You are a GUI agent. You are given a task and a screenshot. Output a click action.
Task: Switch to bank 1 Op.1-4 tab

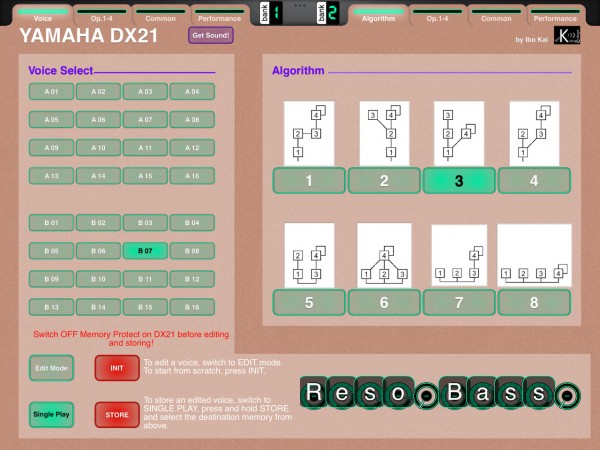[x=101, y=15]
